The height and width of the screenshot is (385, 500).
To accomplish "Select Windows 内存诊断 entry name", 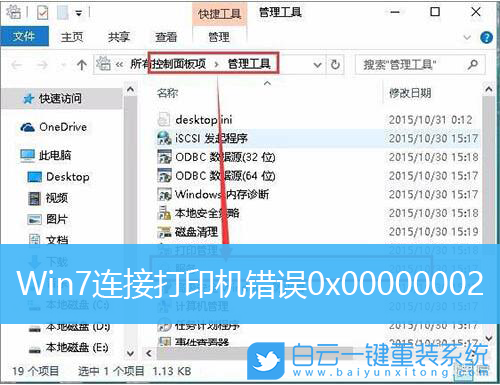I will tap(222, 194).
